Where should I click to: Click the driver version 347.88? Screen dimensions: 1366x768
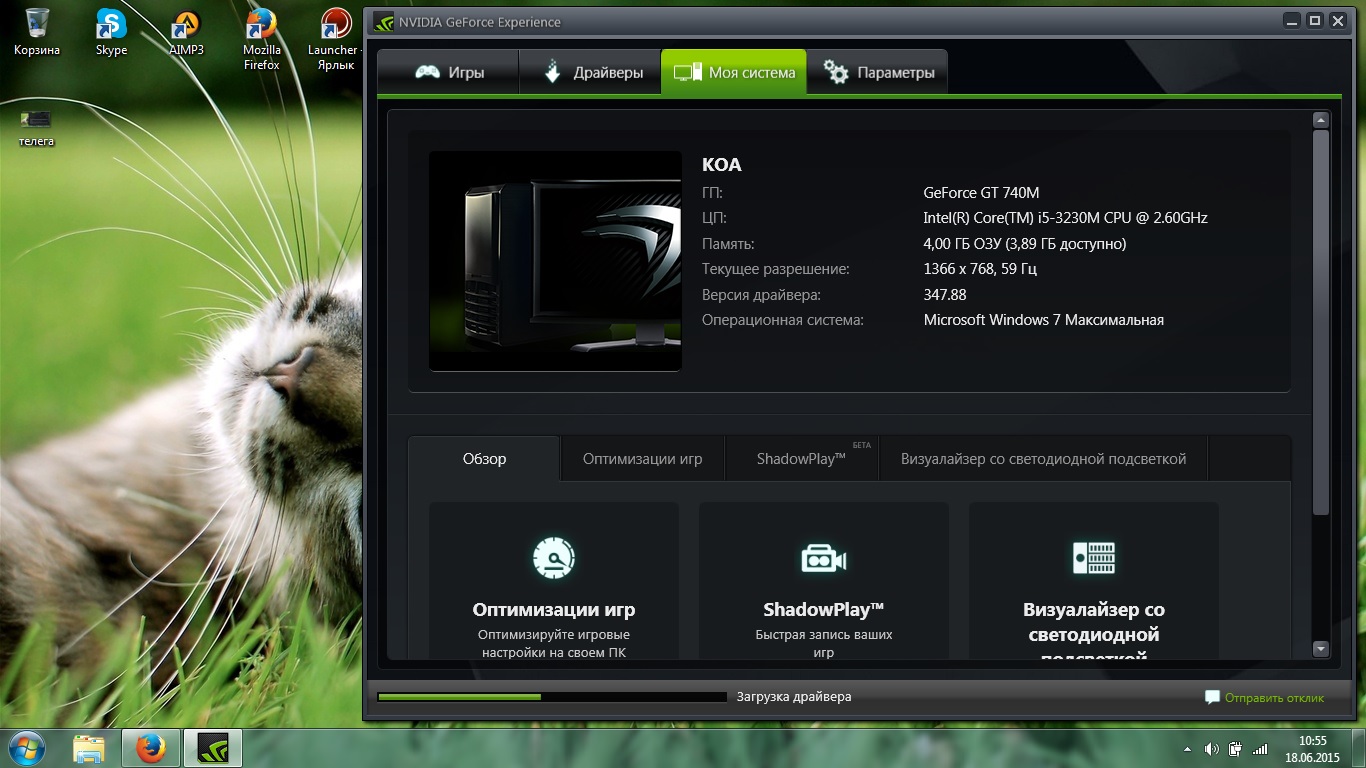pyautogui.click(x=945, y=295)
